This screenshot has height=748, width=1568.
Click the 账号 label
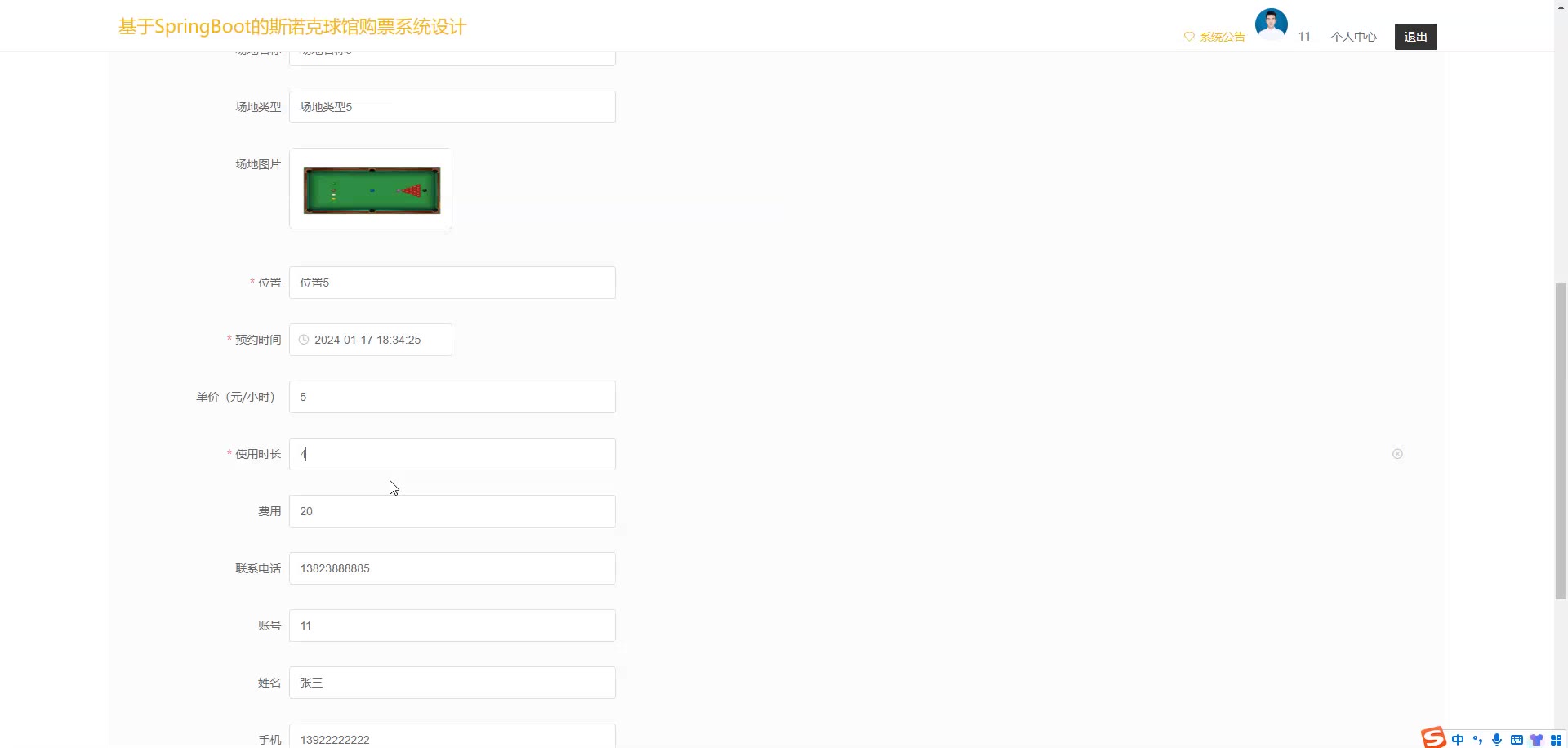pos(269,626)
